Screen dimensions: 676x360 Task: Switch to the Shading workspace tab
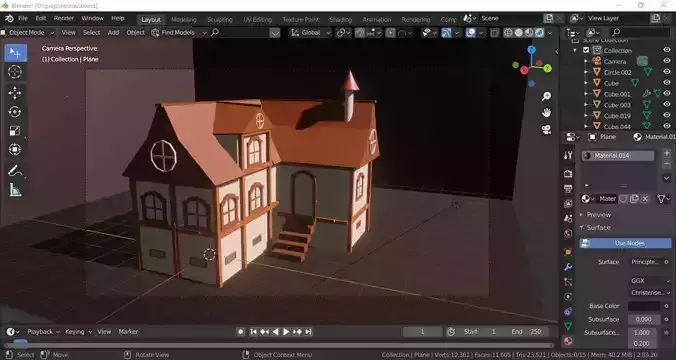(x=341, y=20)
